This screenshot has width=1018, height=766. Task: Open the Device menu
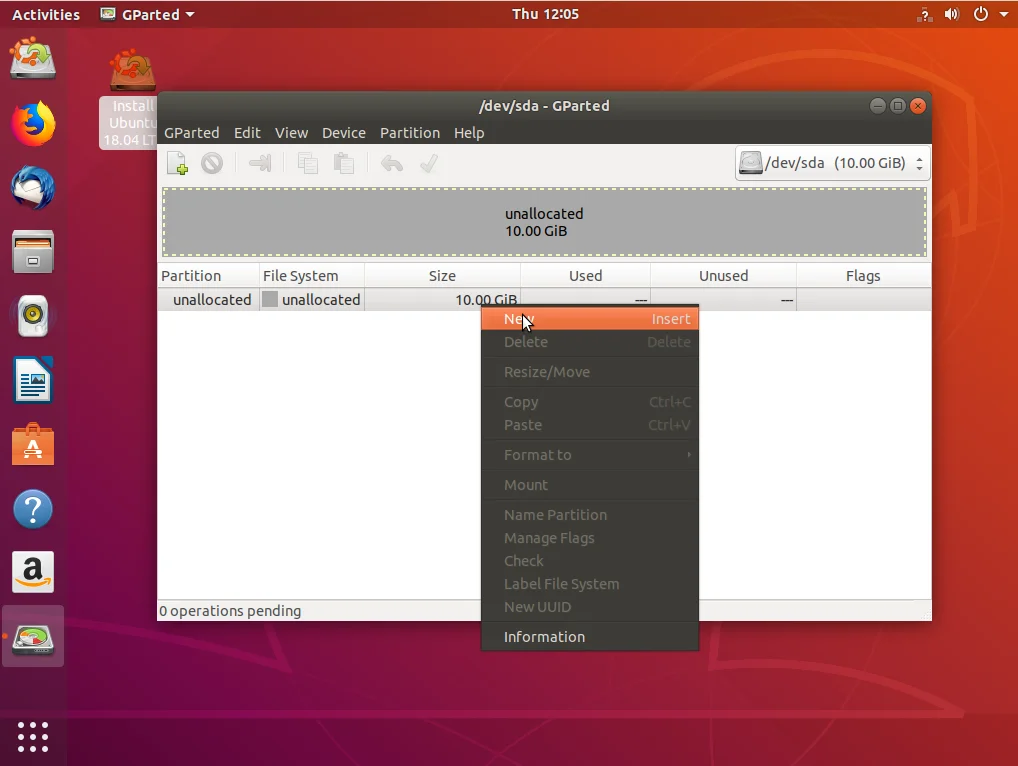[x=343, y=133]
